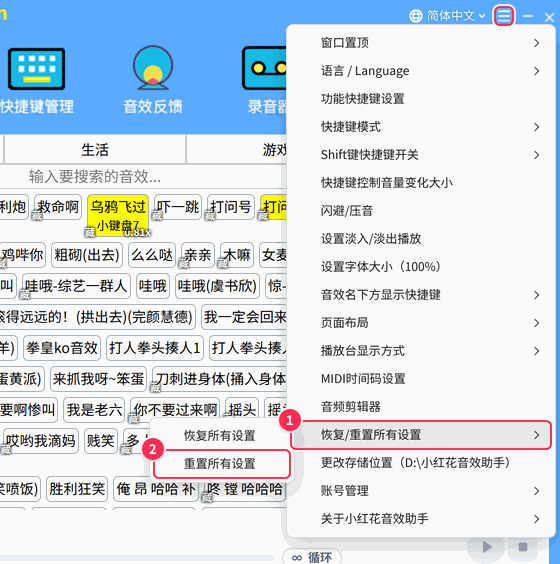
Task: Click the play button at bottom right
Action: click(x=487, y=547)
